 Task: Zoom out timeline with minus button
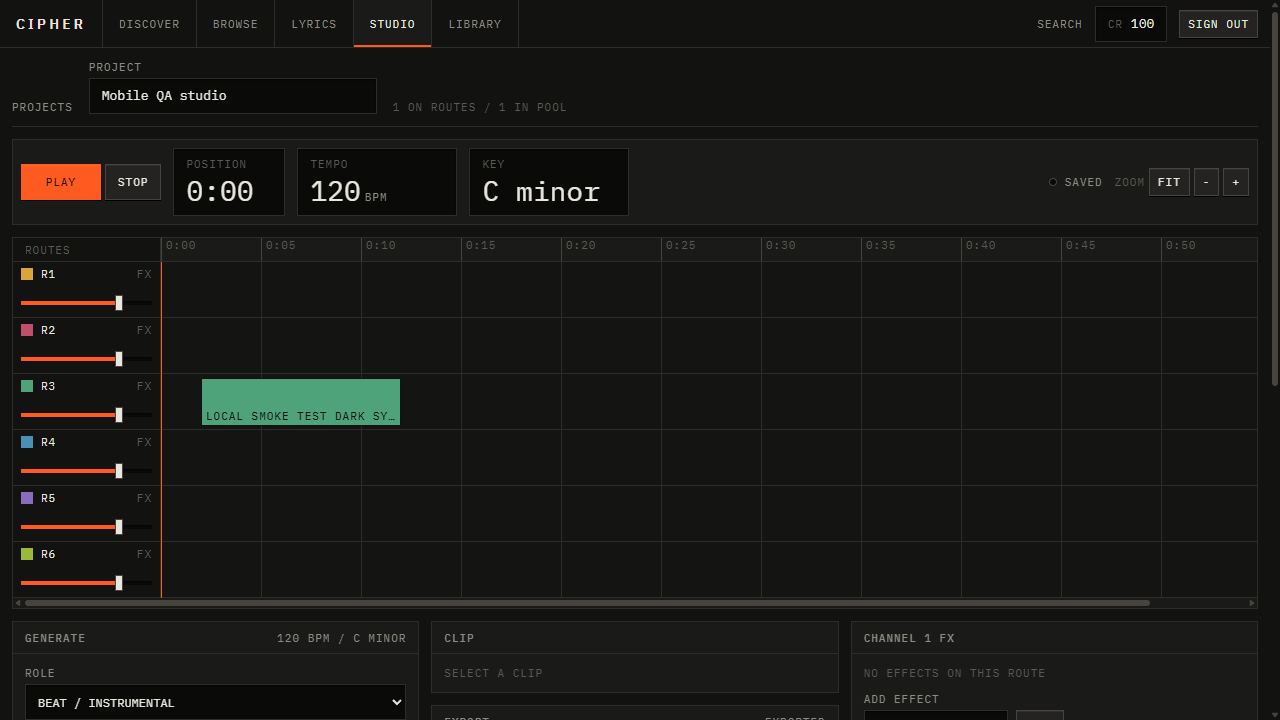(1206, 182)
